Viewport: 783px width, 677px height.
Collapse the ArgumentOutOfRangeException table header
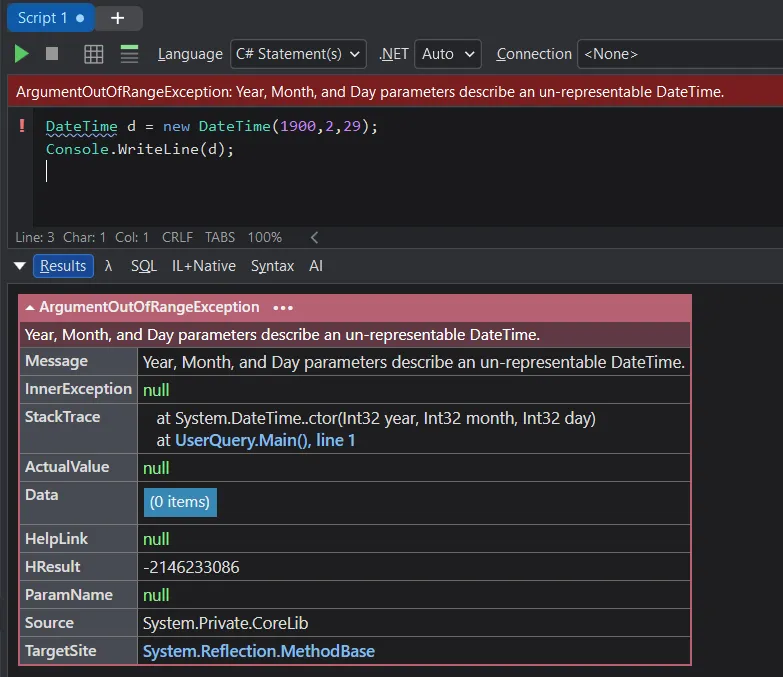(x=31, y=308)
